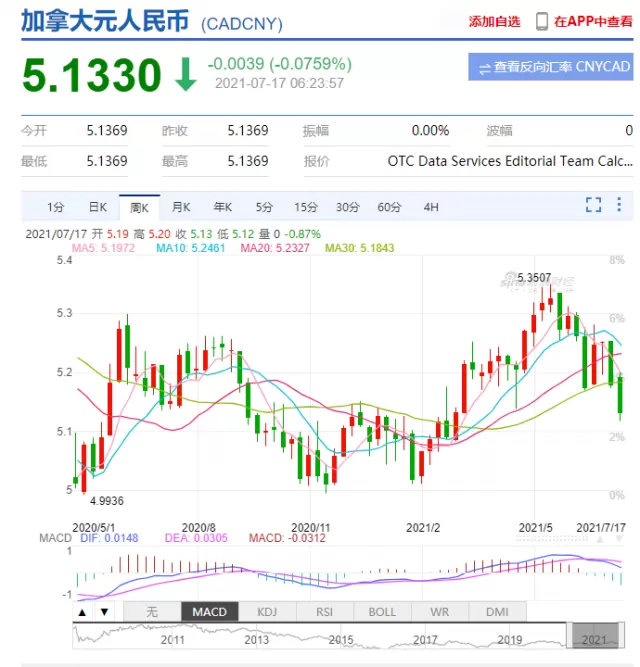Click the down triangle indicator arrow

pos(105,613)
